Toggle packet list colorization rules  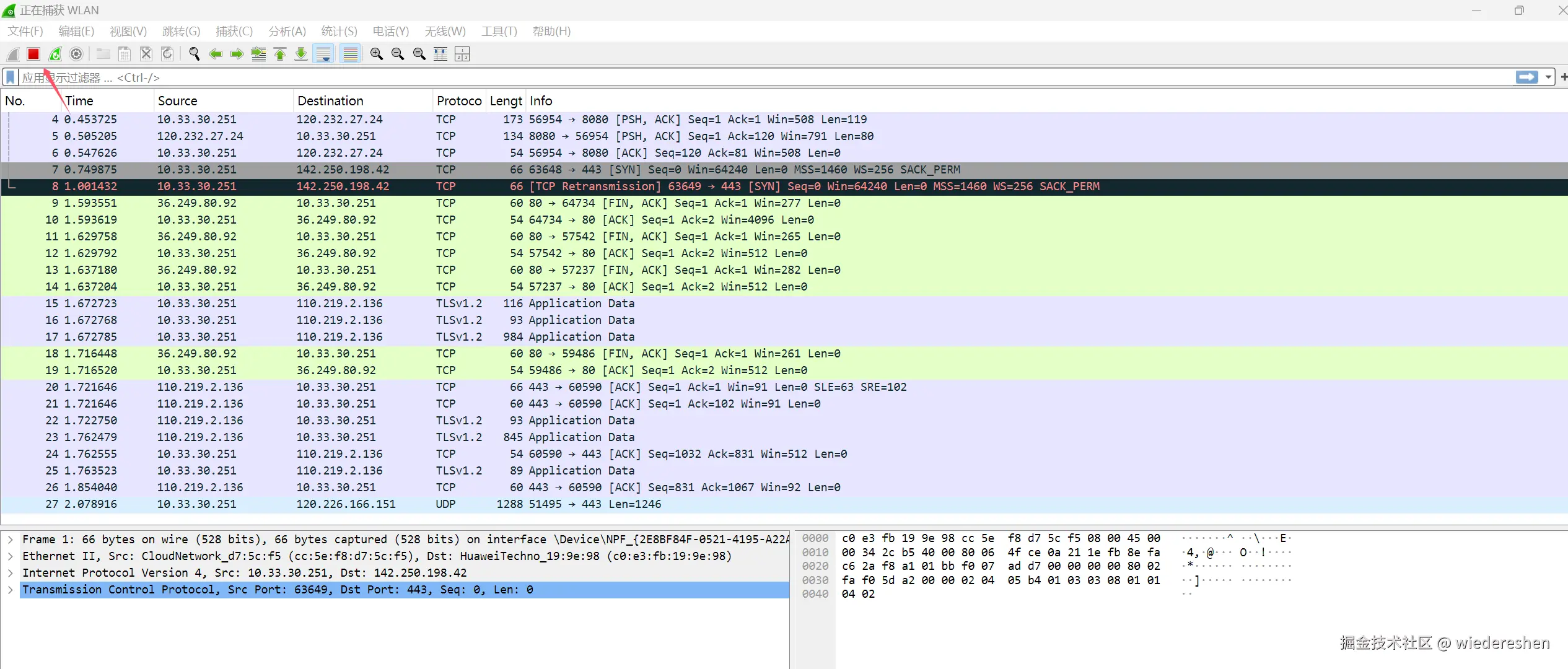point(351,55)
